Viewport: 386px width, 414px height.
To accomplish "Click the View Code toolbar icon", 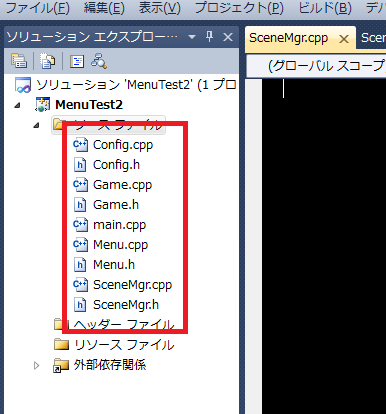I will [77, 61].
